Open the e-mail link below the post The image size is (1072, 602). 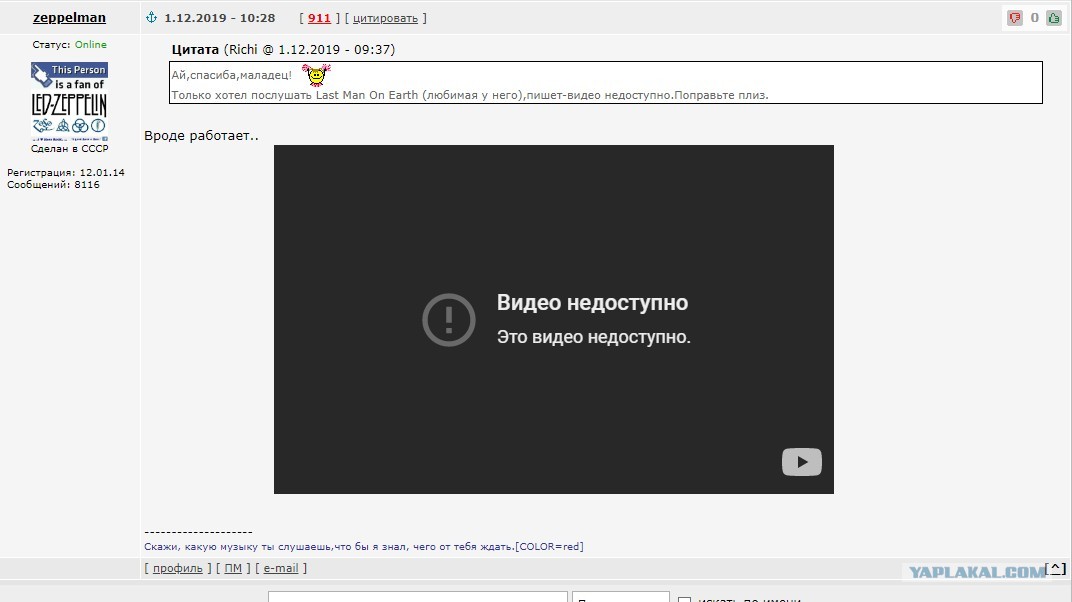[x=281, y=568]
